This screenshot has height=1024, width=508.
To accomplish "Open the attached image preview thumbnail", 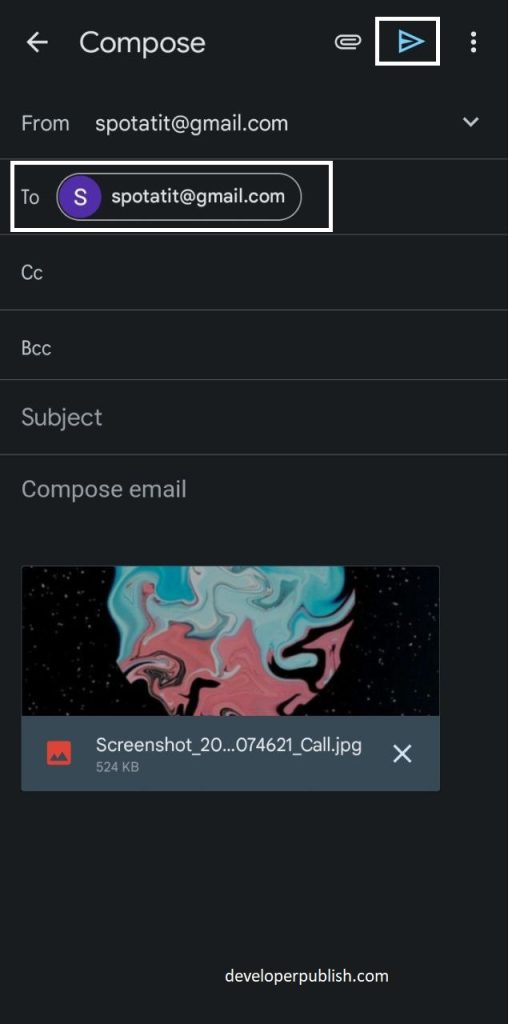I will (x=230, y=641).
